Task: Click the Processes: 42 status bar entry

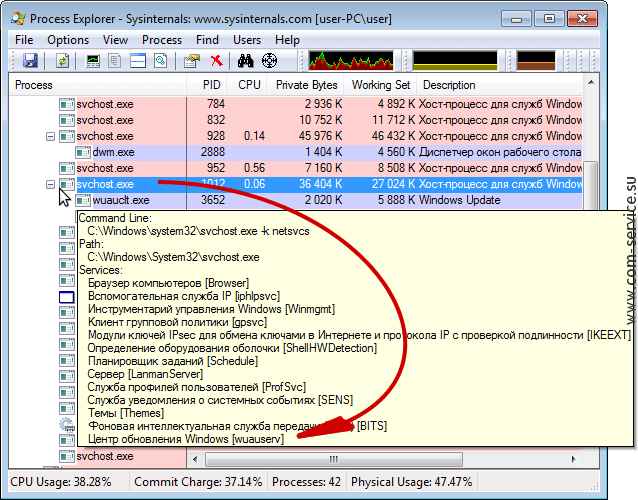Action: click(306, 482)
